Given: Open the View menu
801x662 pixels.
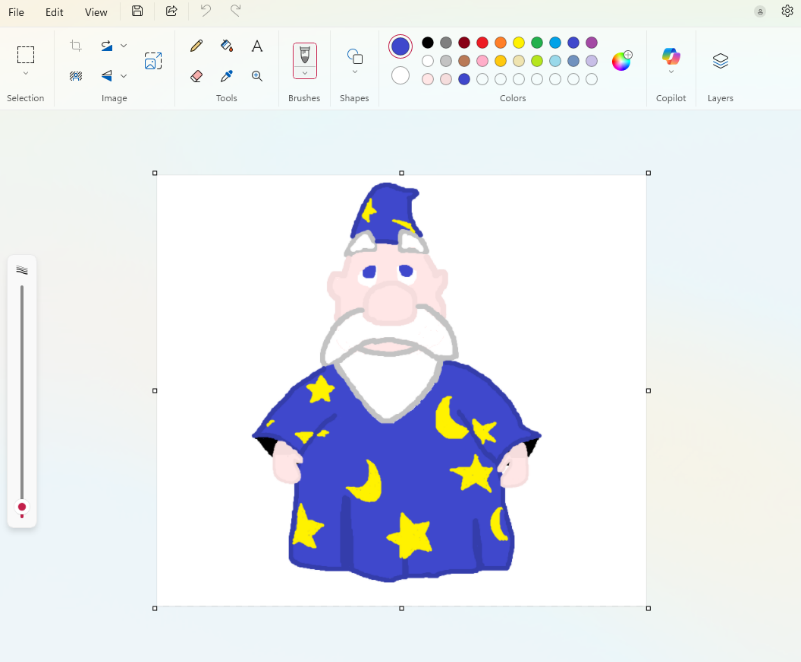Looking at the screenshot, I should click(x=96, y=12).
